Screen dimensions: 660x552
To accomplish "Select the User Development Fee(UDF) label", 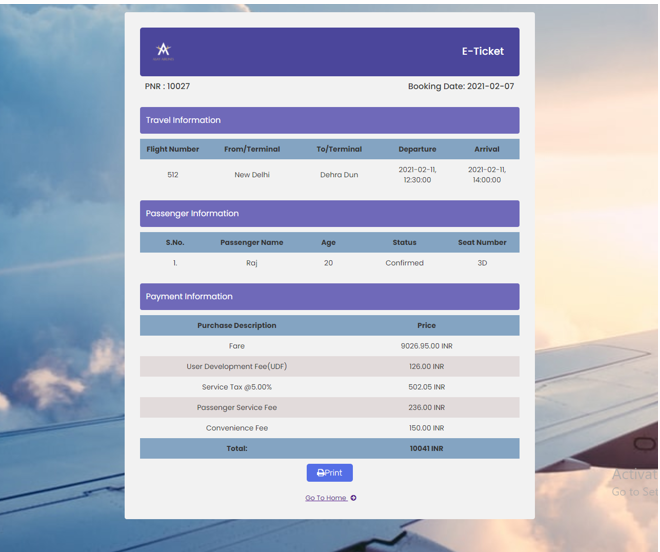I will [x=237, y=366].
